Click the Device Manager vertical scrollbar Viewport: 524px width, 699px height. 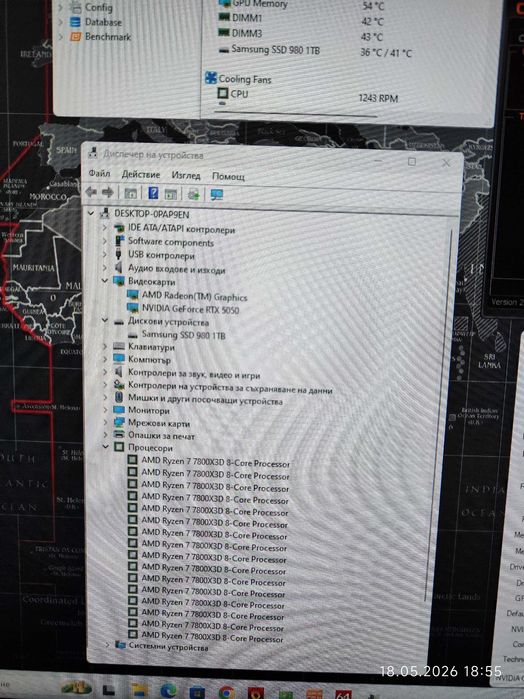[x=437, y=415]
